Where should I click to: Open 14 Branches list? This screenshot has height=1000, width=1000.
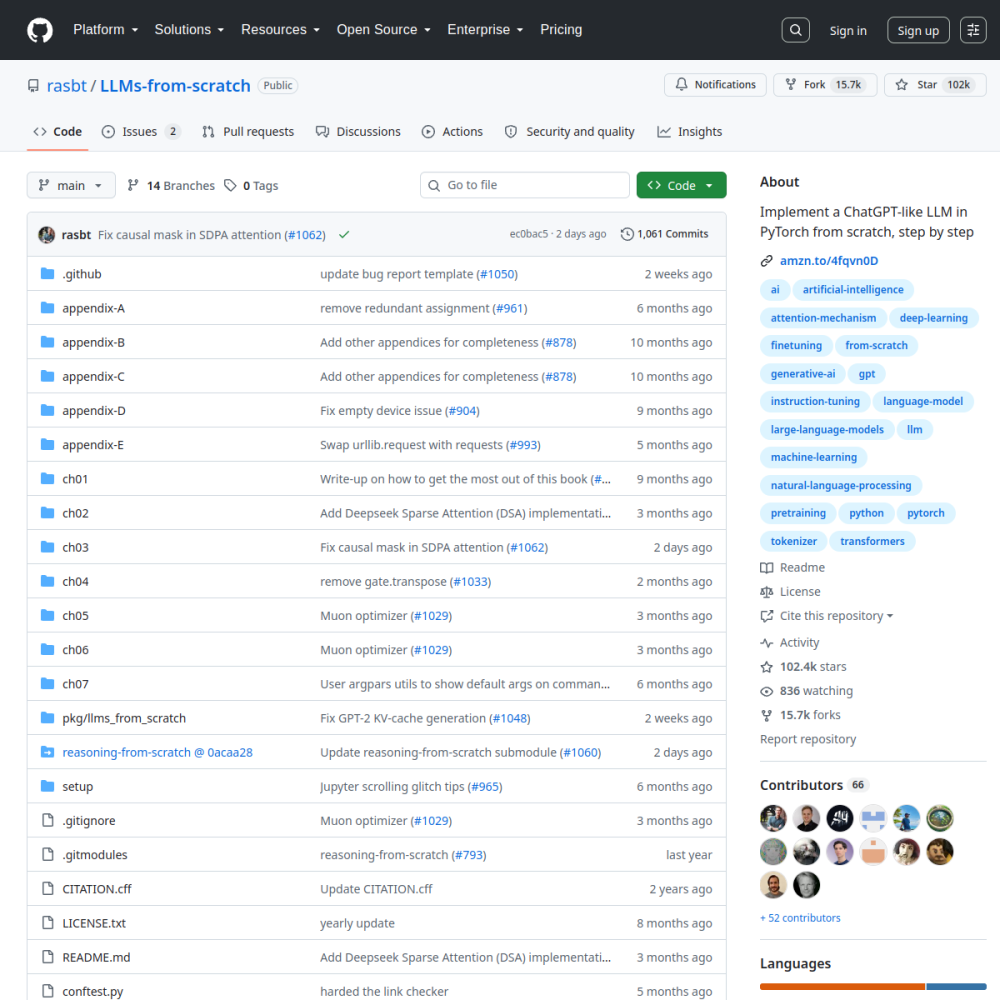pos(171,186)
